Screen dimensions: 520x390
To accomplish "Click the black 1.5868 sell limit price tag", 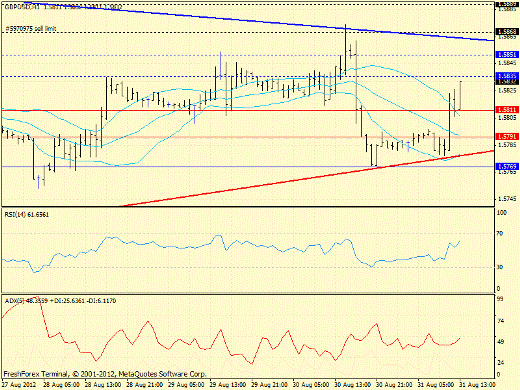I will tap(507, 32).
